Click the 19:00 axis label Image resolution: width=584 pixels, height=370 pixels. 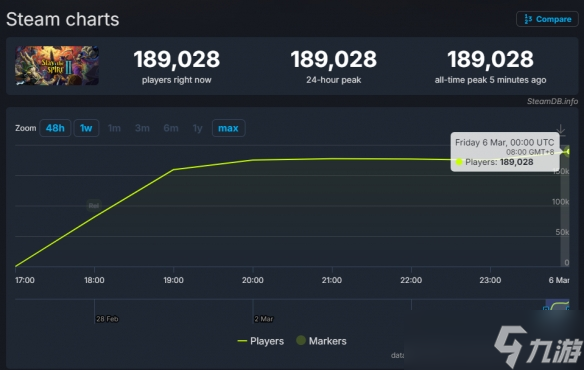click(x=173, y=280)
